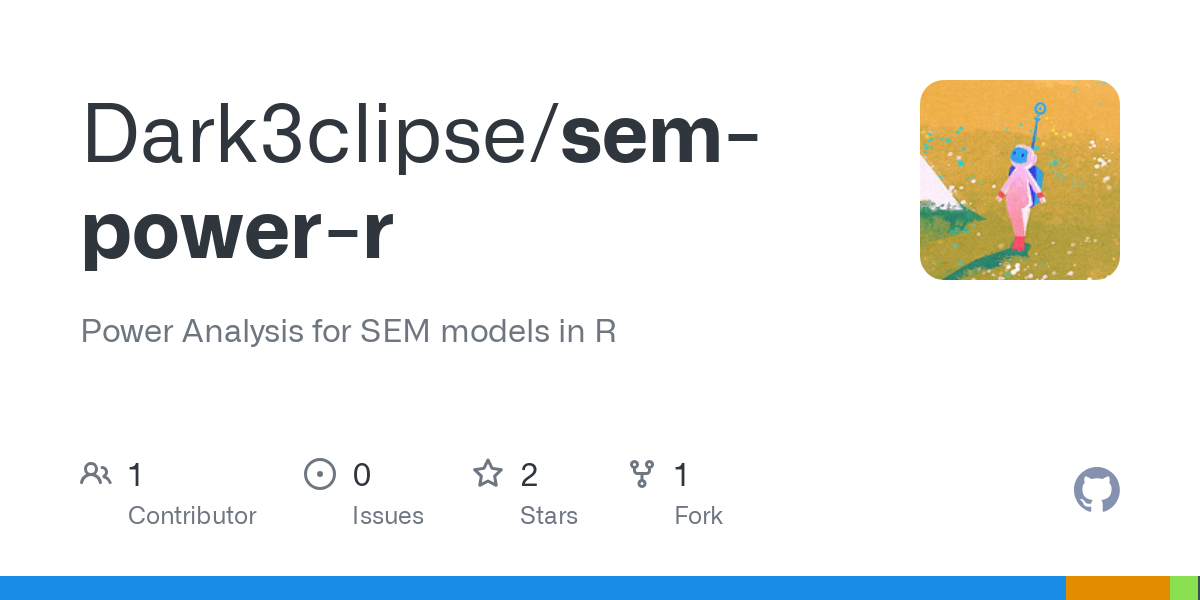Click the stars count number 2
The width and height of the screenshot is (1200, 600).
[529, 475]
